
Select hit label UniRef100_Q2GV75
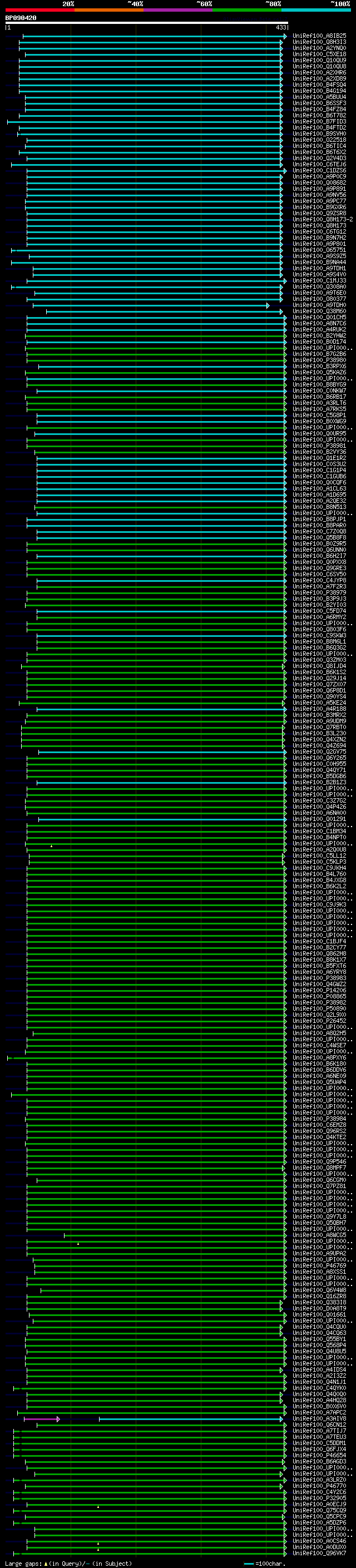[319, 752]
